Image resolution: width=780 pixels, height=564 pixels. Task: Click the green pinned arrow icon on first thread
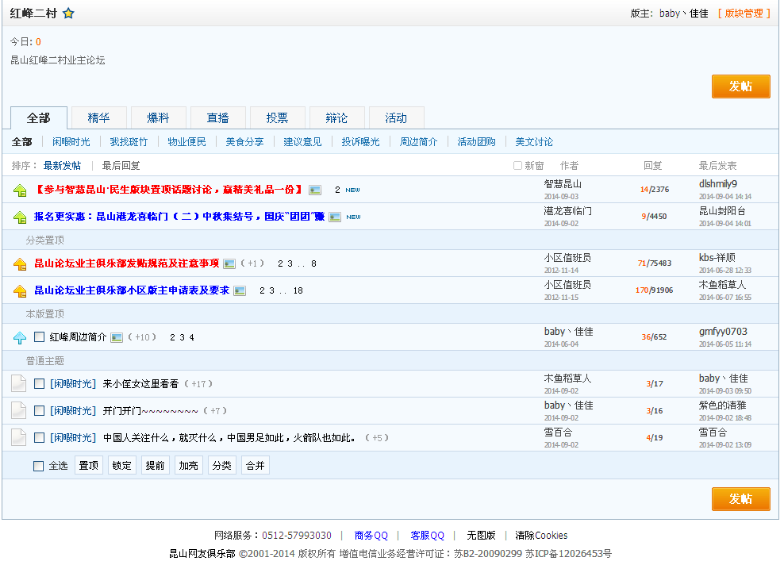click(x=19, y=190)
